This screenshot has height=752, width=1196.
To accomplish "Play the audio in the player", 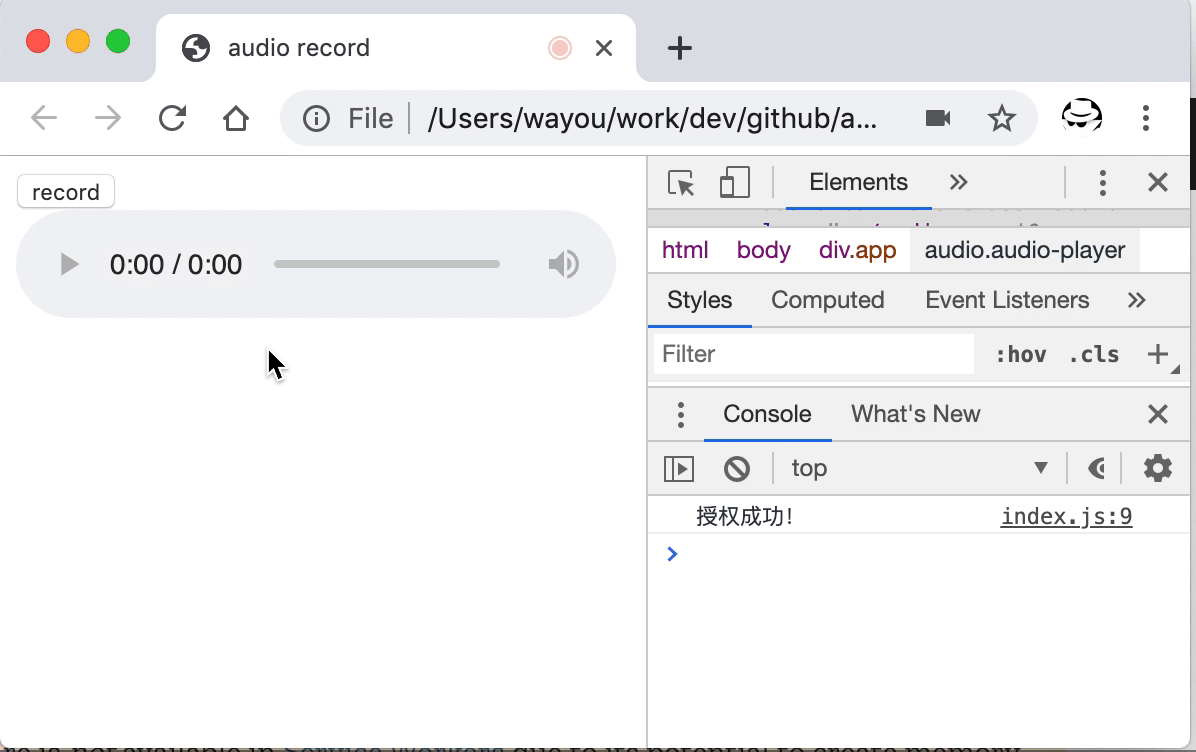I will (69, 264).
